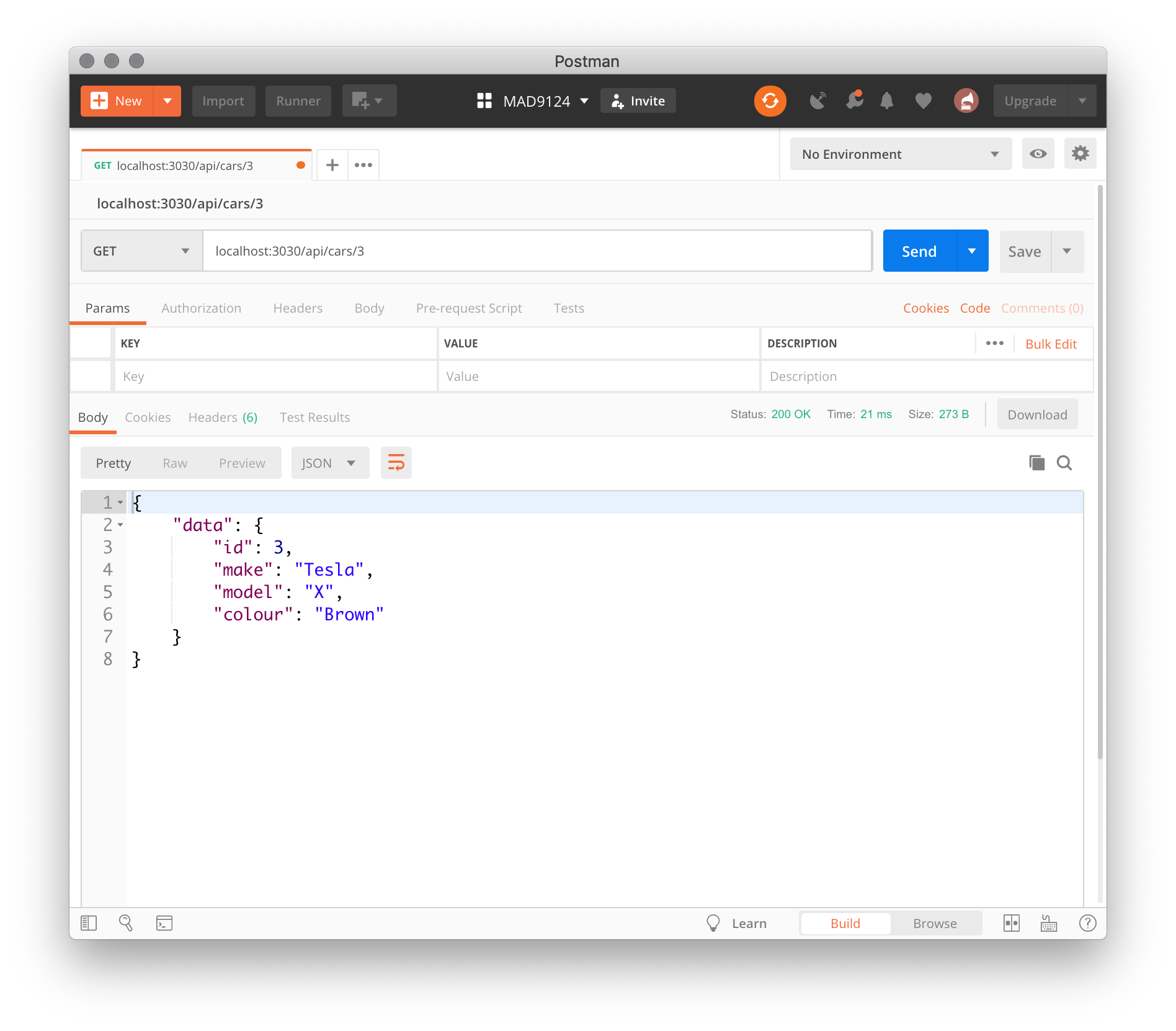Viewport: 1176px width, 1031px height.
Task: Open keyboard shortcuts icon in status bar
Action: [1049, 923]
